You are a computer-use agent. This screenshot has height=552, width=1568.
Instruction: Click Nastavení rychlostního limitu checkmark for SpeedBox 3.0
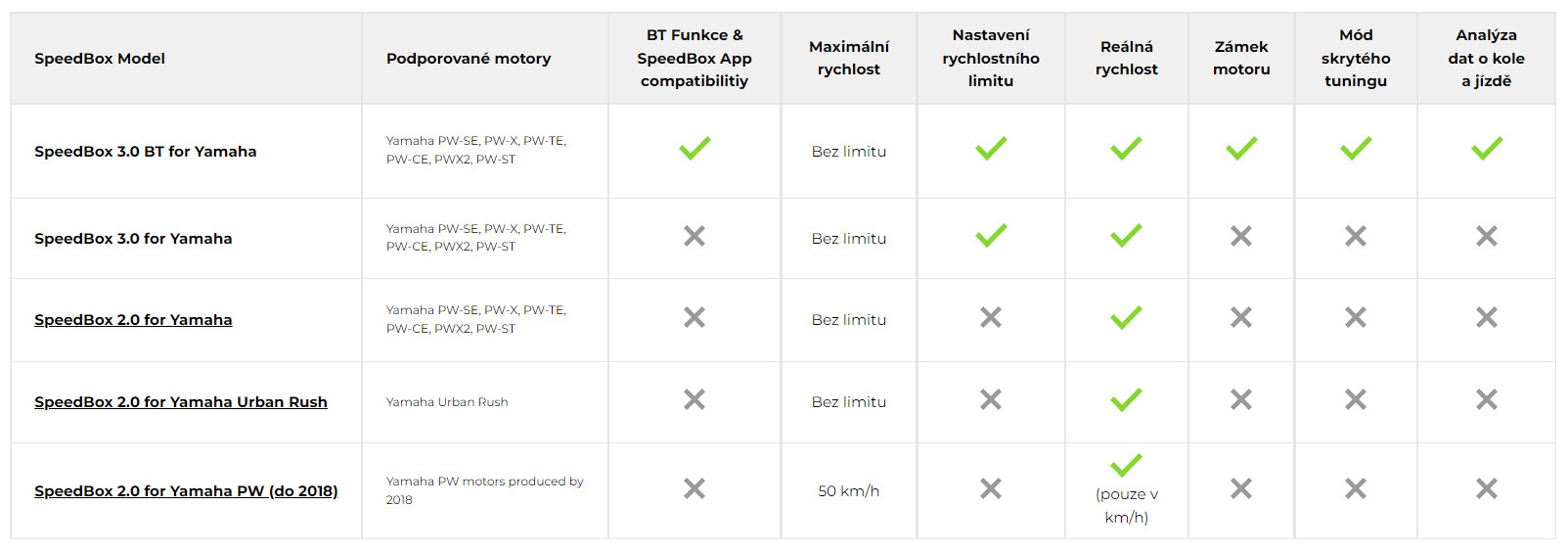click(x=990, y=236)
